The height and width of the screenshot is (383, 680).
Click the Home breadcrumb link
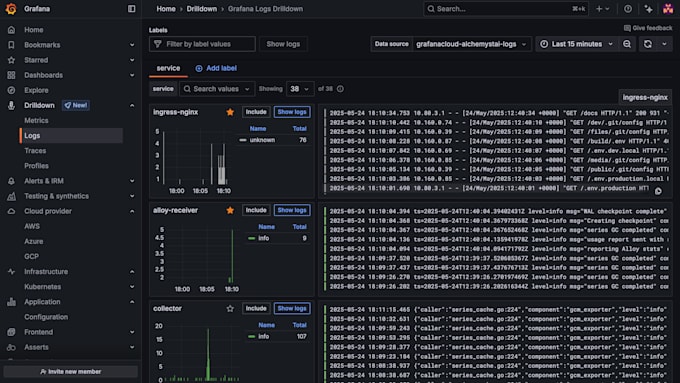[166, 9]
